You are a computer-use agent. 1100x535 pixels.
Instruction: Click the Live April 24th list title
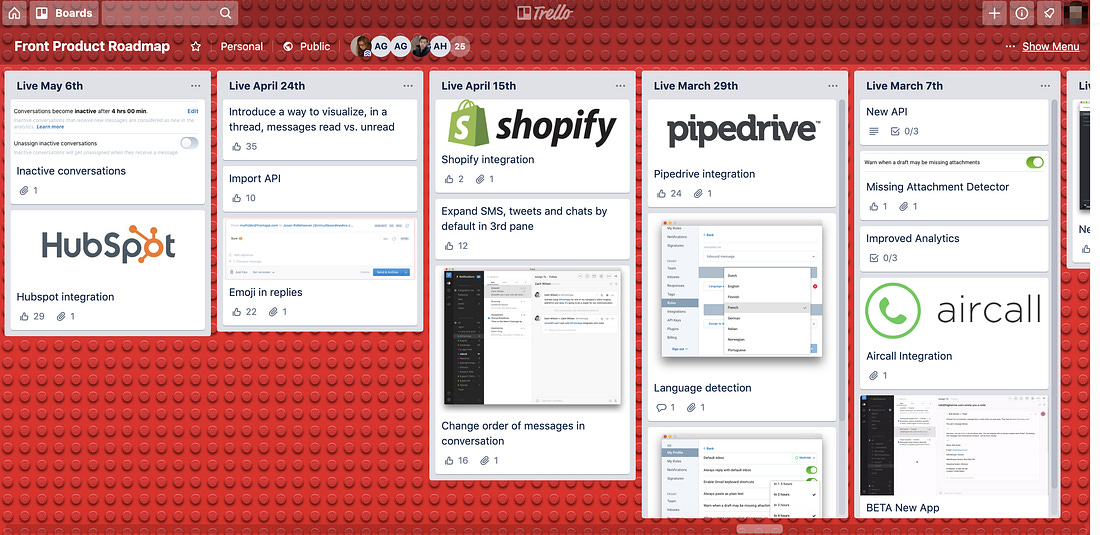(267, 86)
